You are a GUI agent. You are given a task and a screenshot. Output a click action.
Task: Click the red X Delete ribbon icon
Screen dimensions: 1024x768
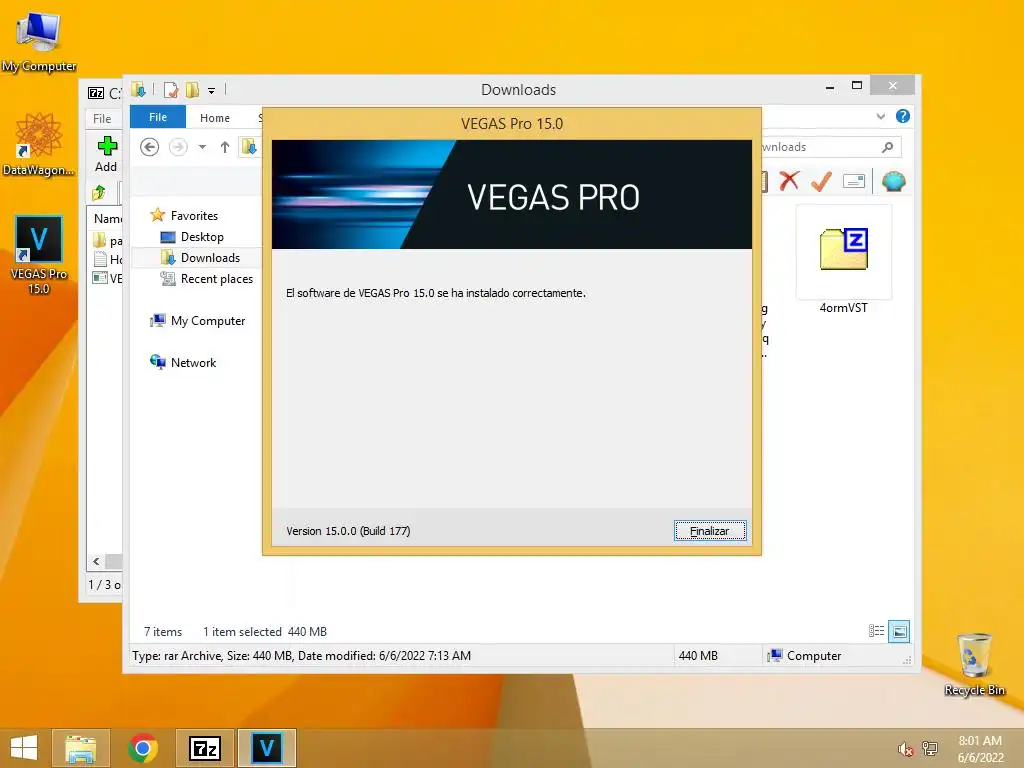pos(790,181)
